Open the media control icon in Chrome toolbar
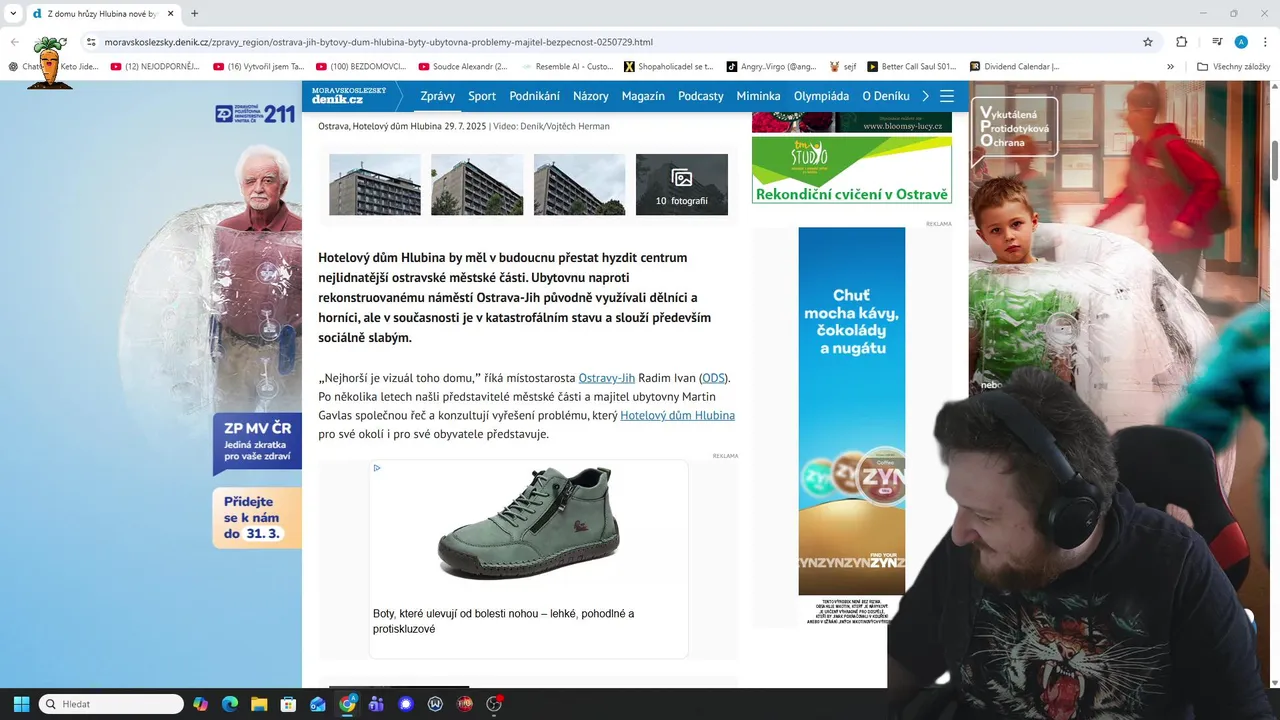Screen dimensions: 1280x720 pos(1217,42)
